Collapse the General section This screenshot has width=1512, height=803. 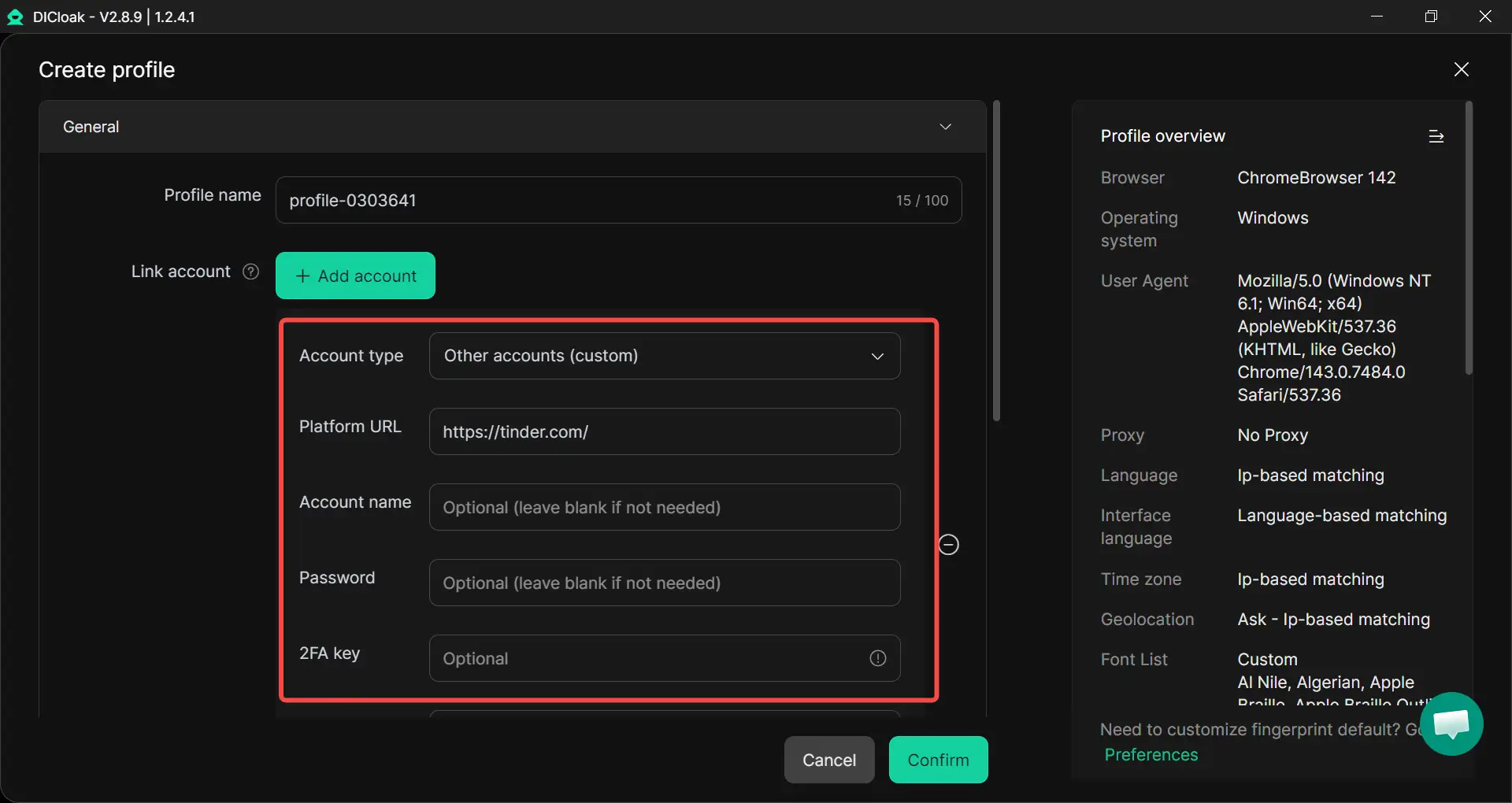(945, 127)
